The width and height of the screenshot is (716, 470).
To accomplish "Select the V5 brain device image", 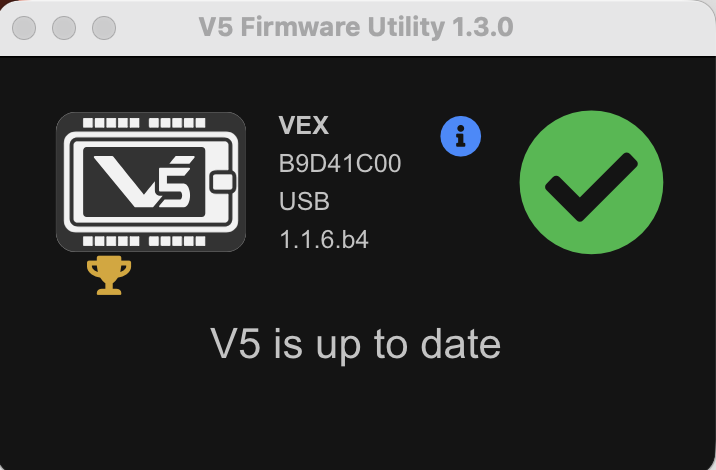I will (151, 182).
